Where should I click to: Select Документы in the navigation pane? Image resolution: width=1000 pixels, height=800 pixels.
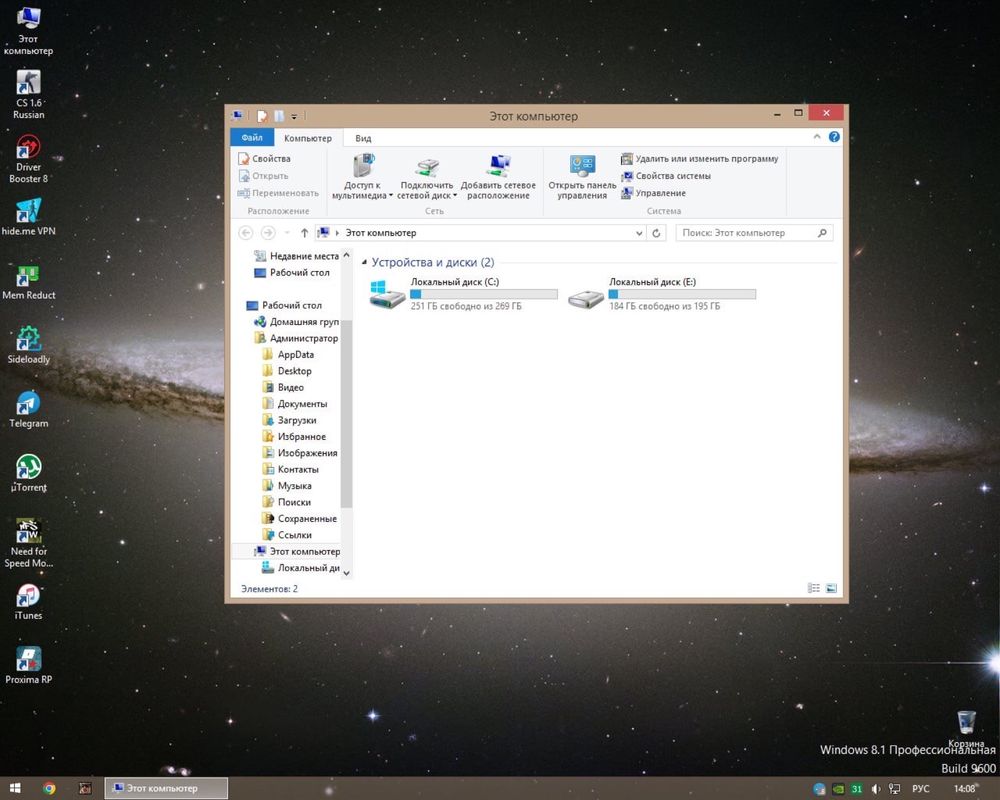tap(295, 404)
